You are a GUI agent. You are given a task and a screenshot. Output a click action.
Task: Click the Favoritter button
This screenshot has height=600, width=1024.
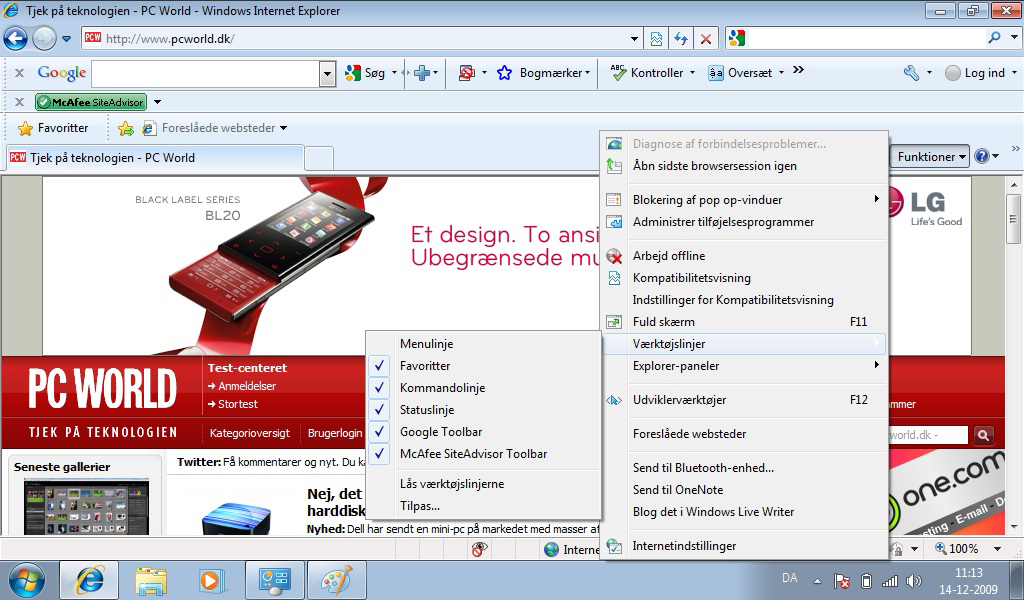click(x=54, y=128)
